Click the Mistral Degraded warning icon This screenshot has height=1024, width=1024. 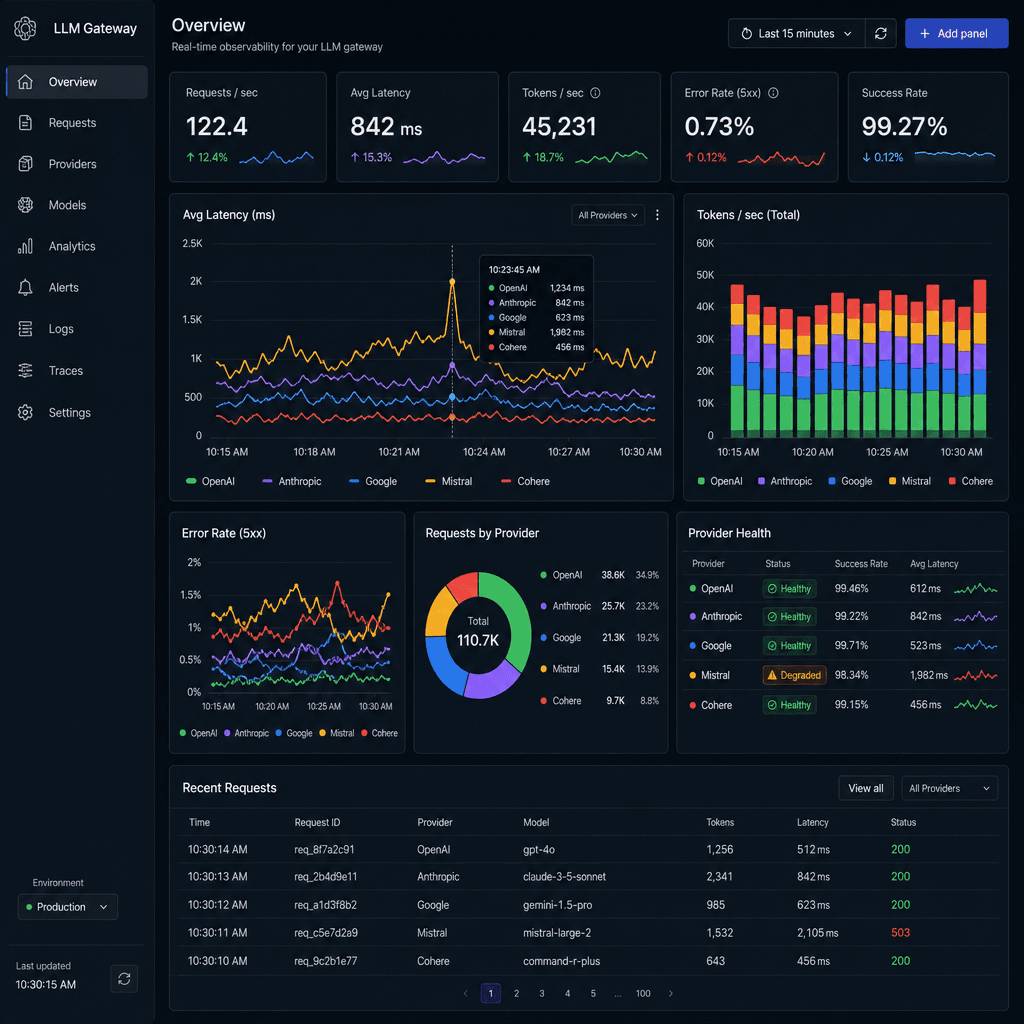[x=772, y=675]
